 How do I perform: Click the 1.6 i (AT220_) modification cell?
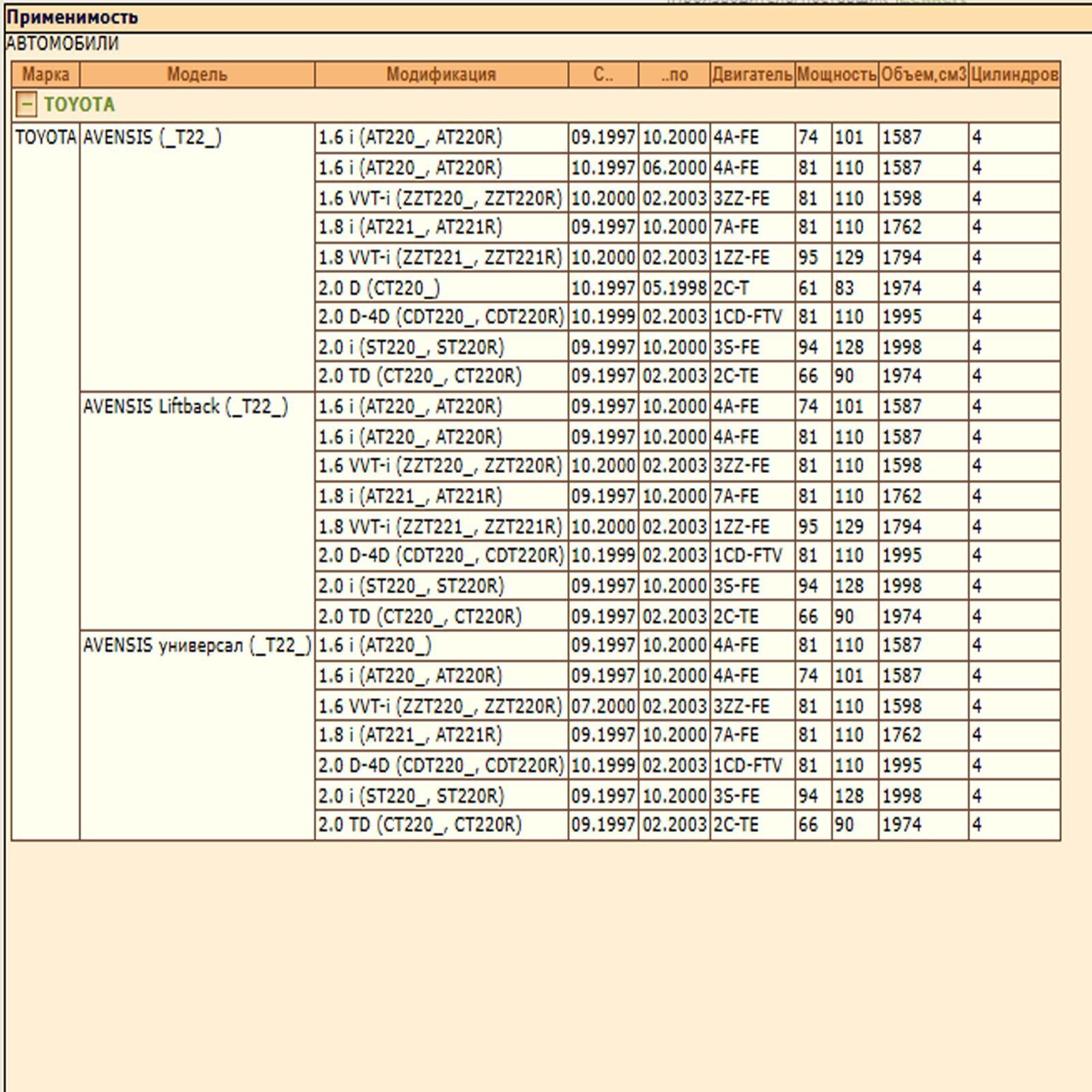[375, 646]
